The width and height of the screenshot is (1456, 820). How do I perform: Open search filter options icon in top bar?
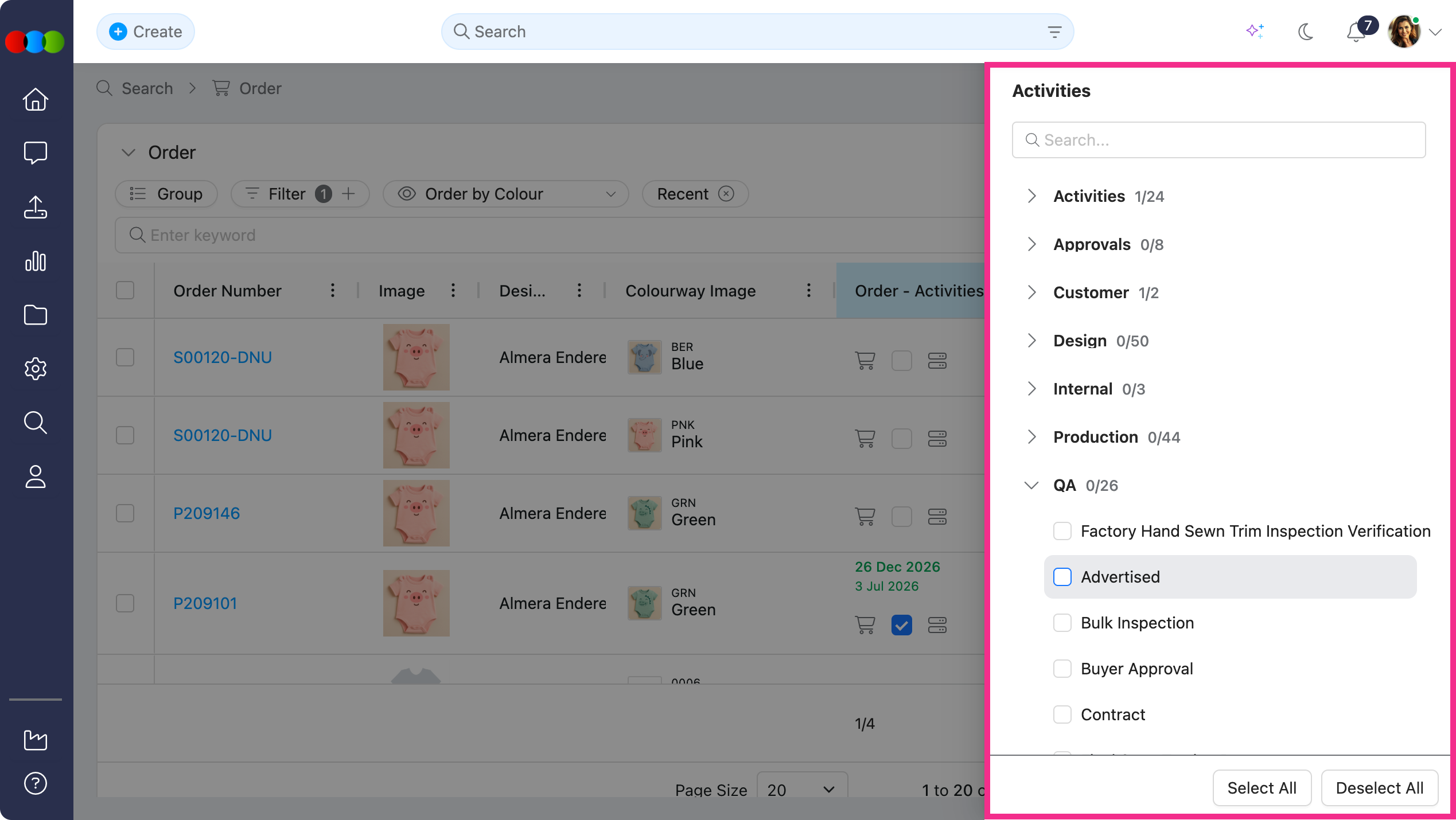point(1054,32)
